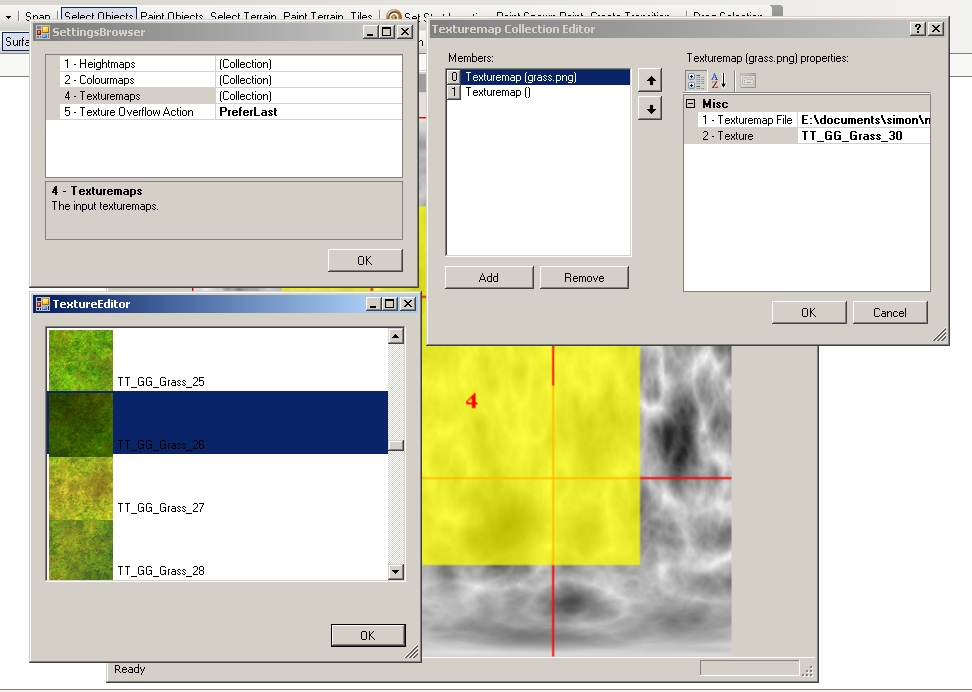This screenshot has width=972, height=692.
Task: Click the Categorized view icon in properties
Action: pos(695,81)
